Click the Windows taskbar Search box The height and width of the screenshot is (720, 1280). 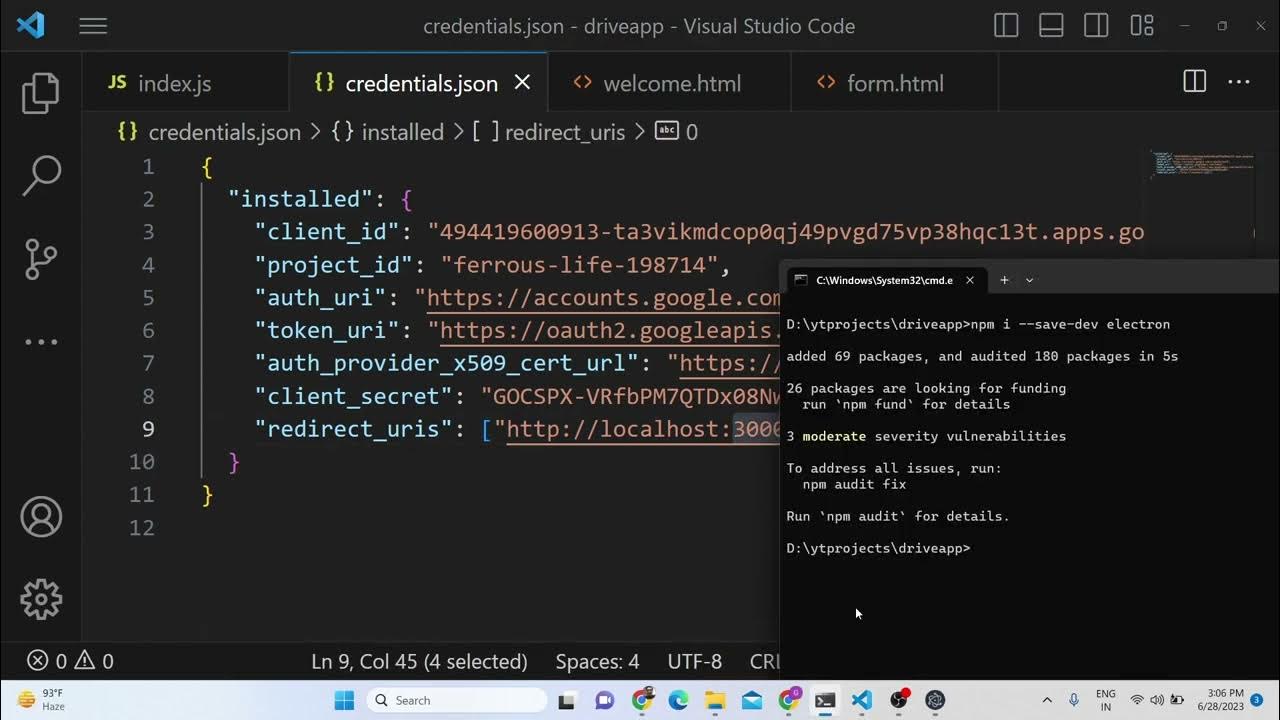(x=457, y=700)
